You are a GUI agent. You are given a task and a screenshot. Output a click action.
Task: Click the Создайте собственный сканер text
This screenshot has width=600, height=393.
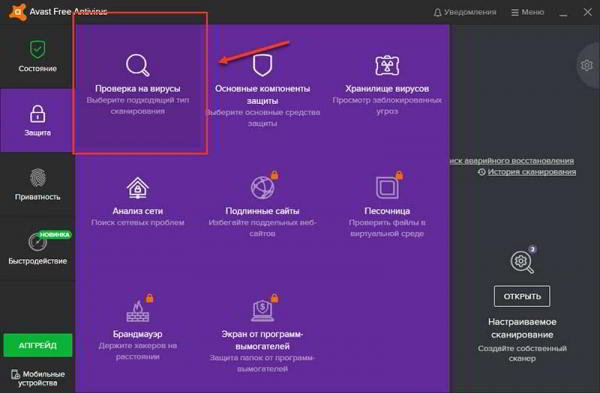(522, 353)
